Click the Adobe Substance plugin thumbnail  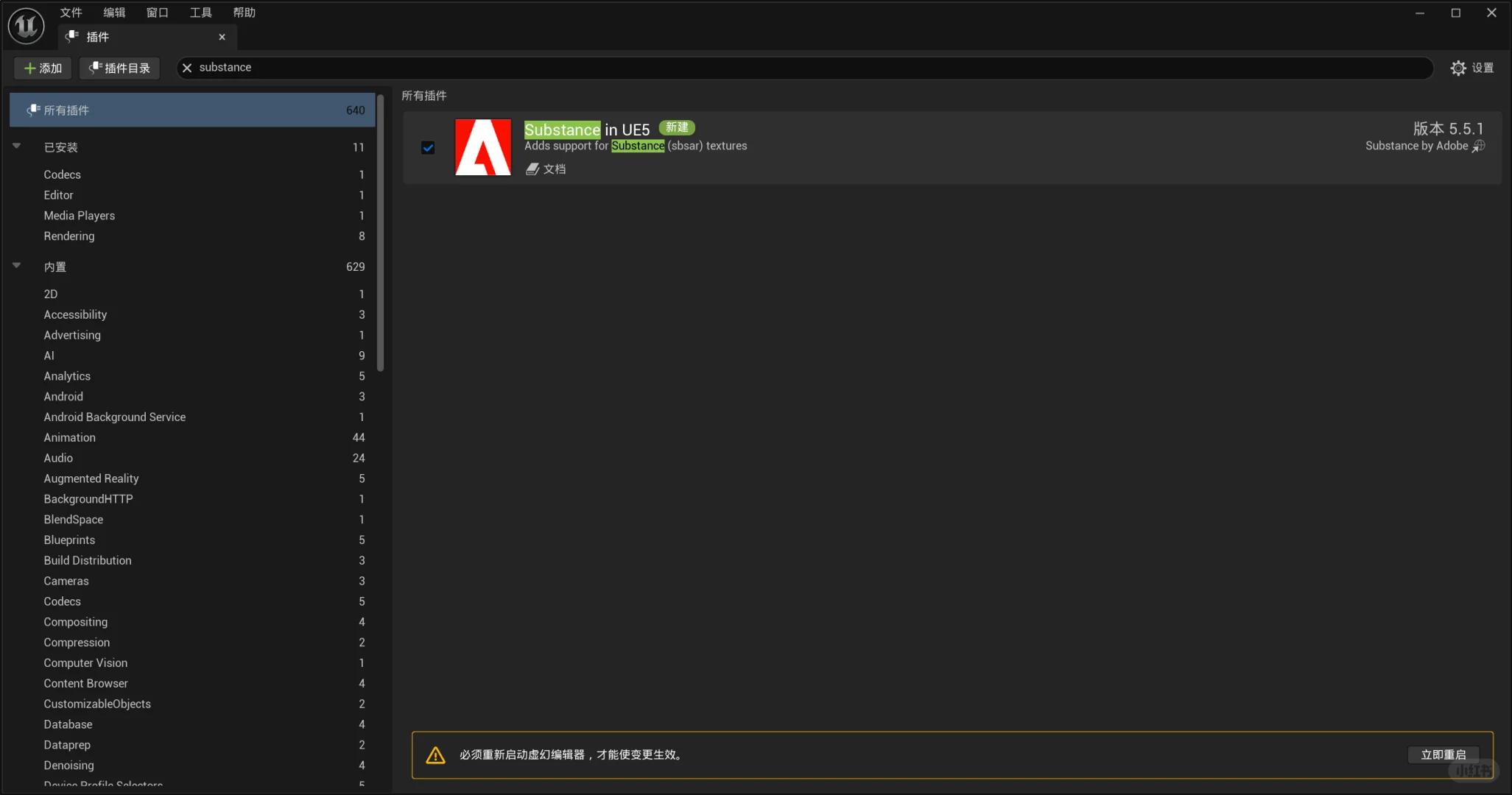[483, 147]
